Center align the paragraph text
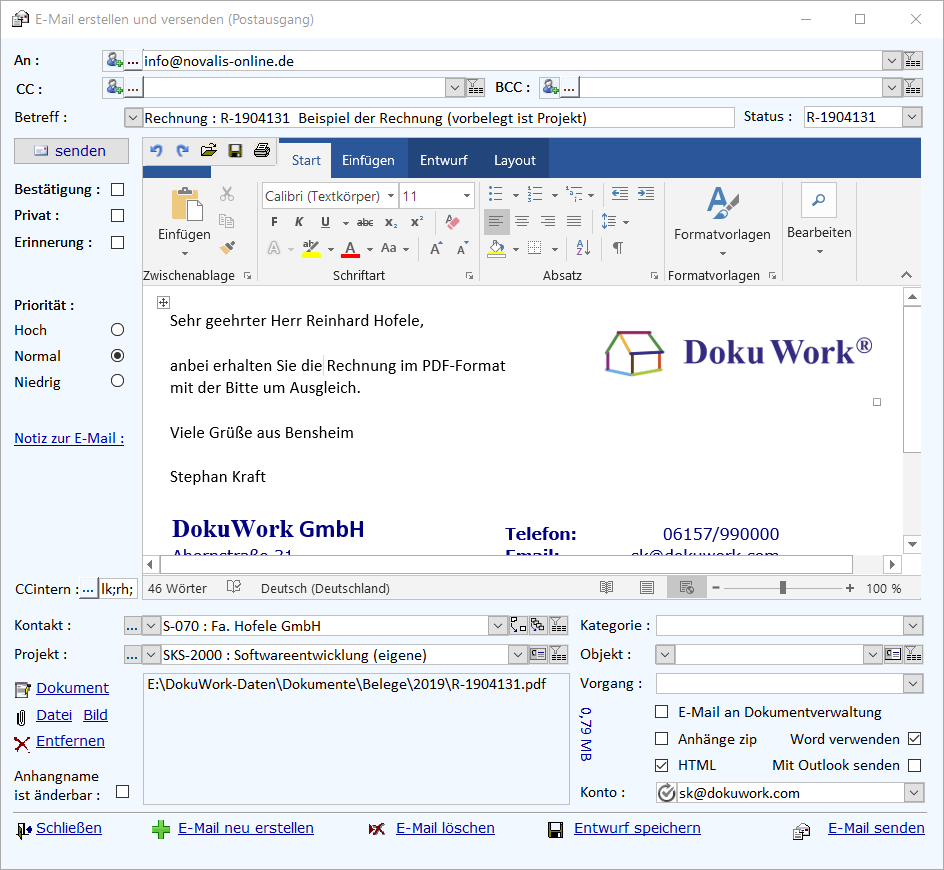944x870 pixels. (522, 222)
